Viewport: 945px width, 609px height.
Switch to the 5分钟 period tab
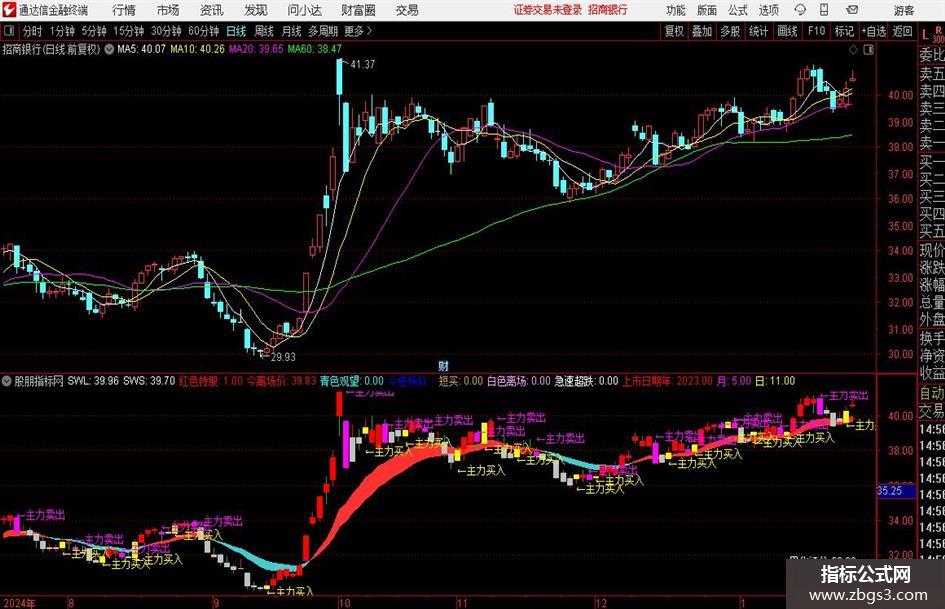93,31
